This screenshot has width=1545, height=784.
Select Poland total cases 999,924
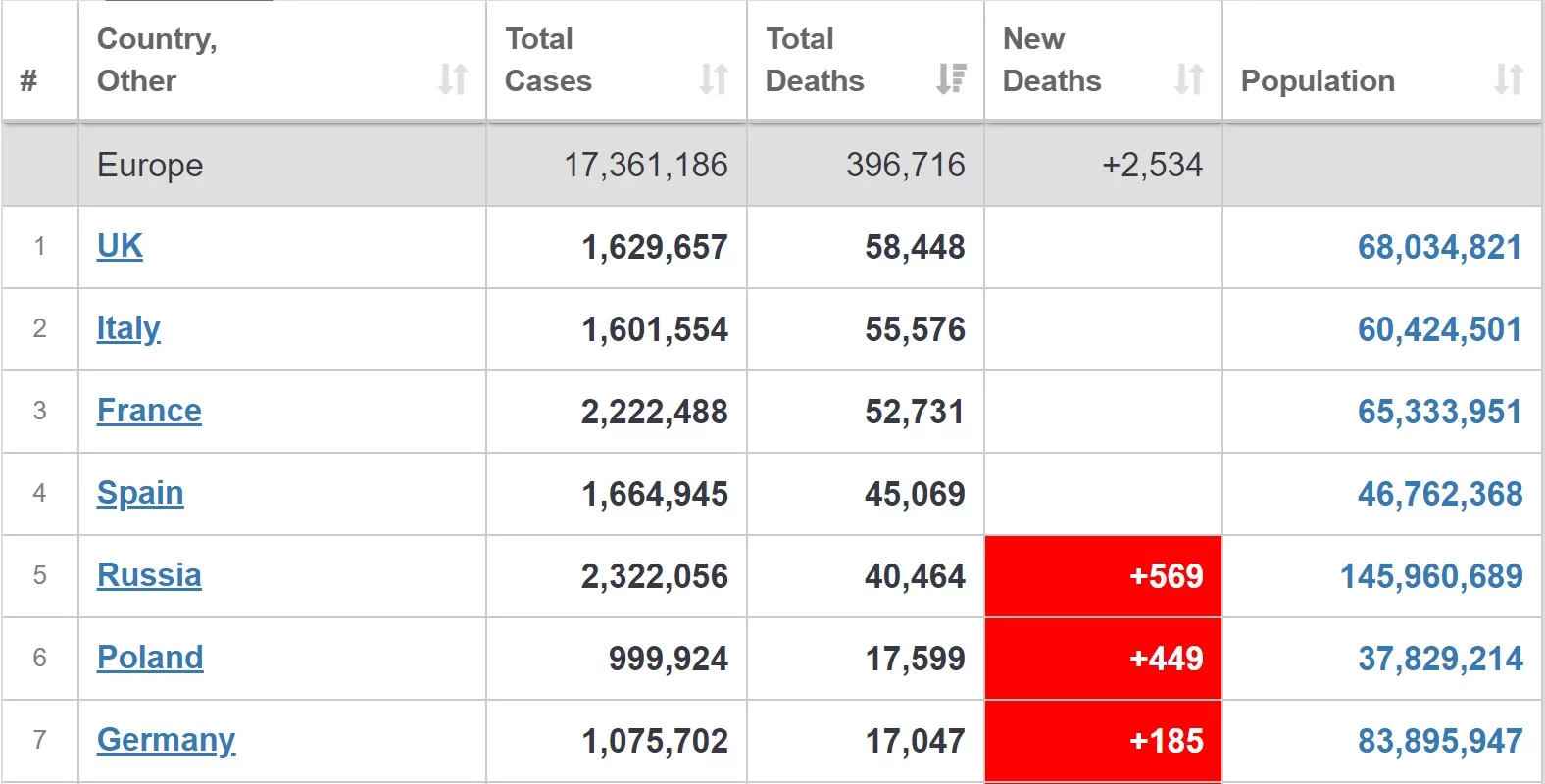(669, 659)
